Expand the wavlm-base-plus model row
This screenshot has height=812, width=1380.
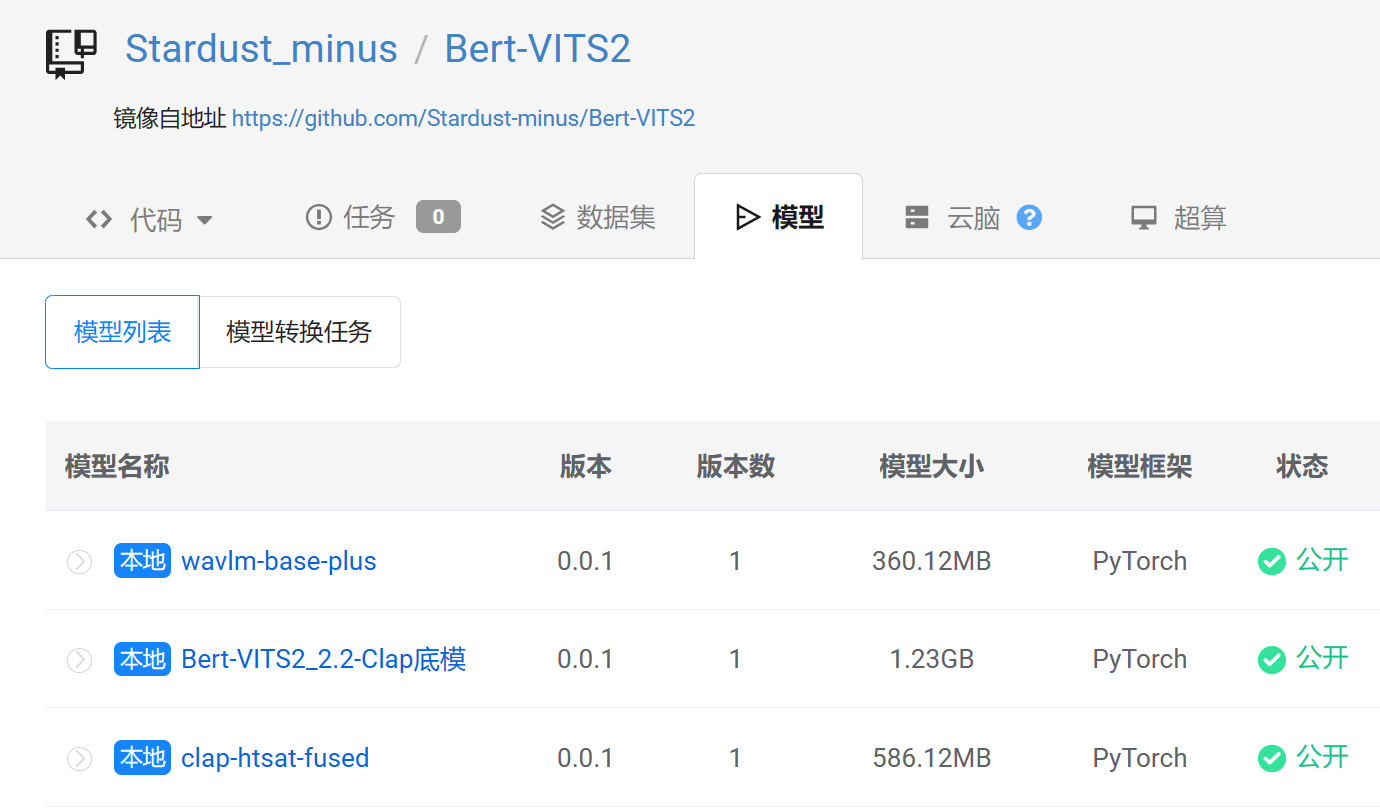tap(79, 561)
